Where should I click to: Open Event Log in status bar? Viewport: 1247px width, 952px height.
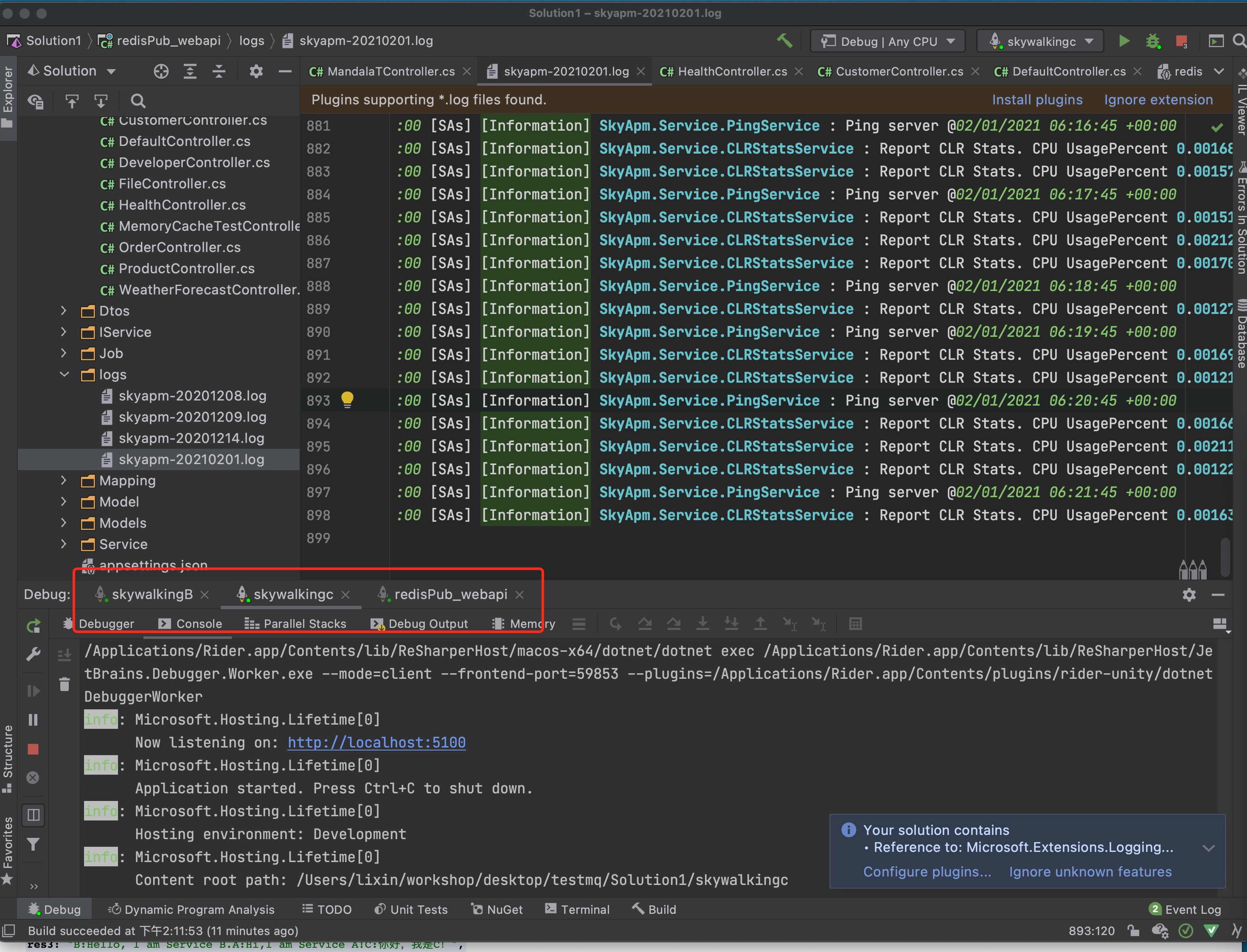pos(1185,910)
